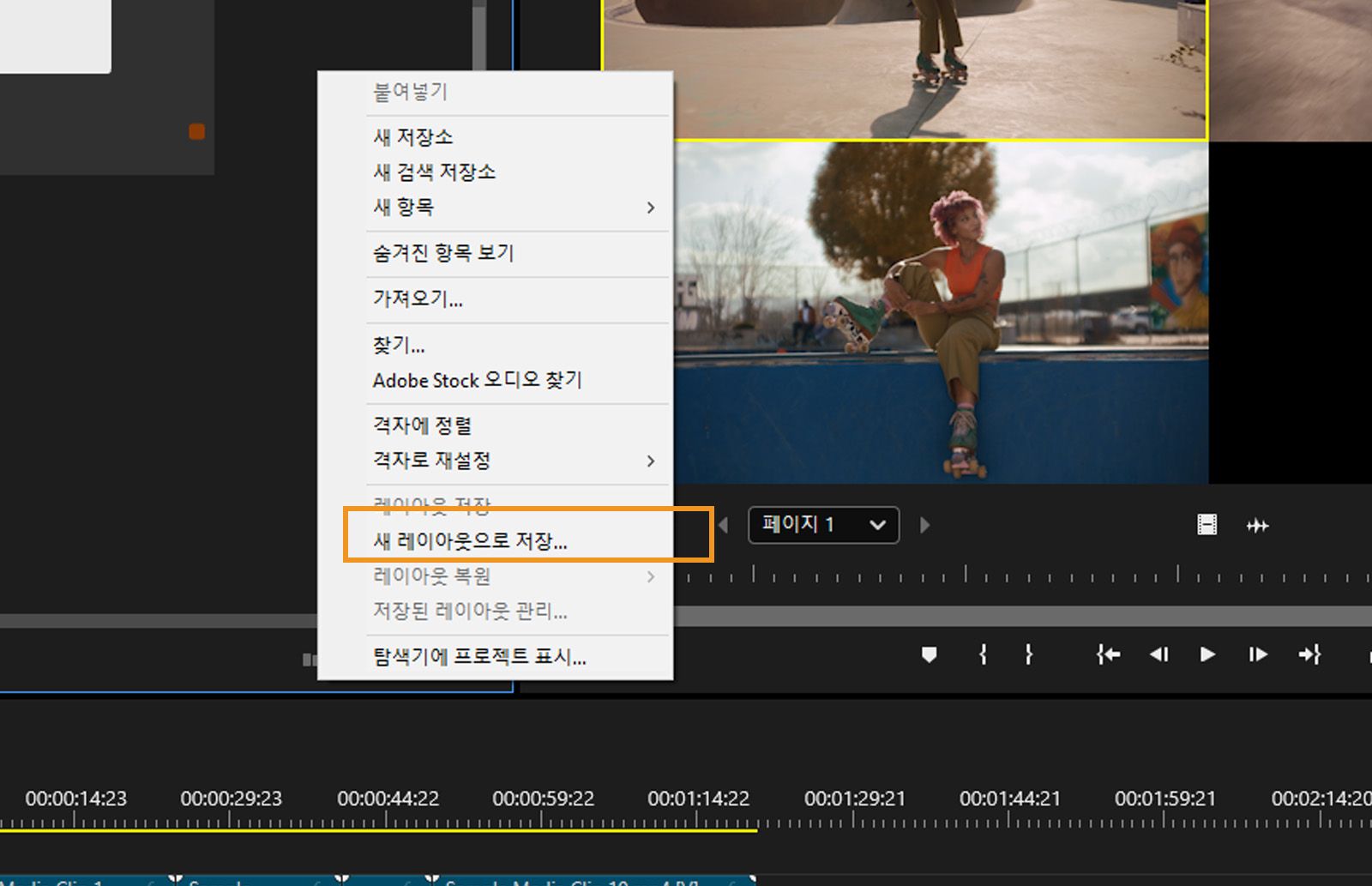Screen dimensions: 1372x886
Task: Click the Play button in the monitor controls
Action: click(1207, 654)
